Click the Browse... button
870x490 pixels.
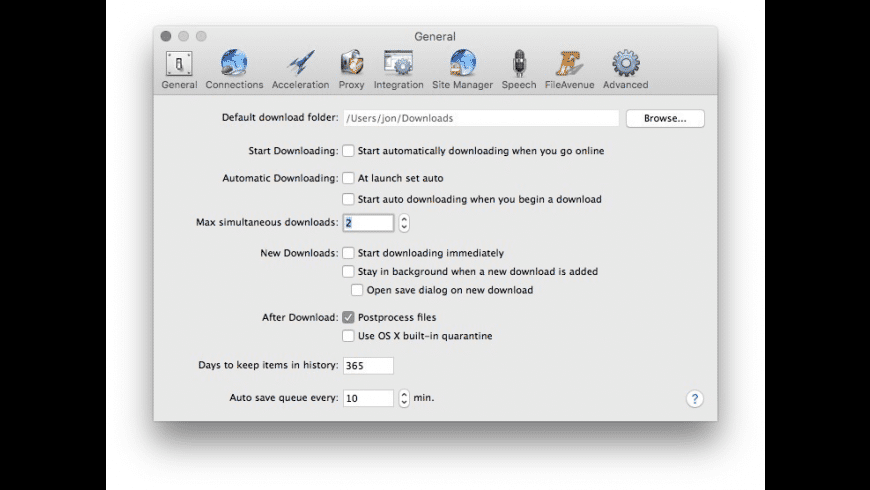click(665, 118)
